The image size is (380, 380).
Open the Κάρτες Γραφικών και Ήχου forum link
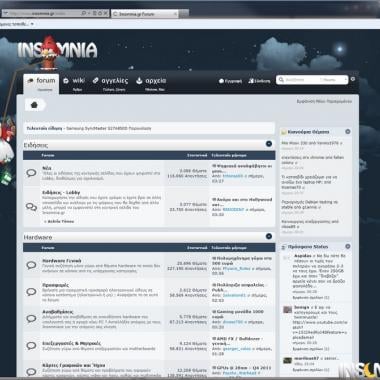pyautogui.click(x=73, y=365)
